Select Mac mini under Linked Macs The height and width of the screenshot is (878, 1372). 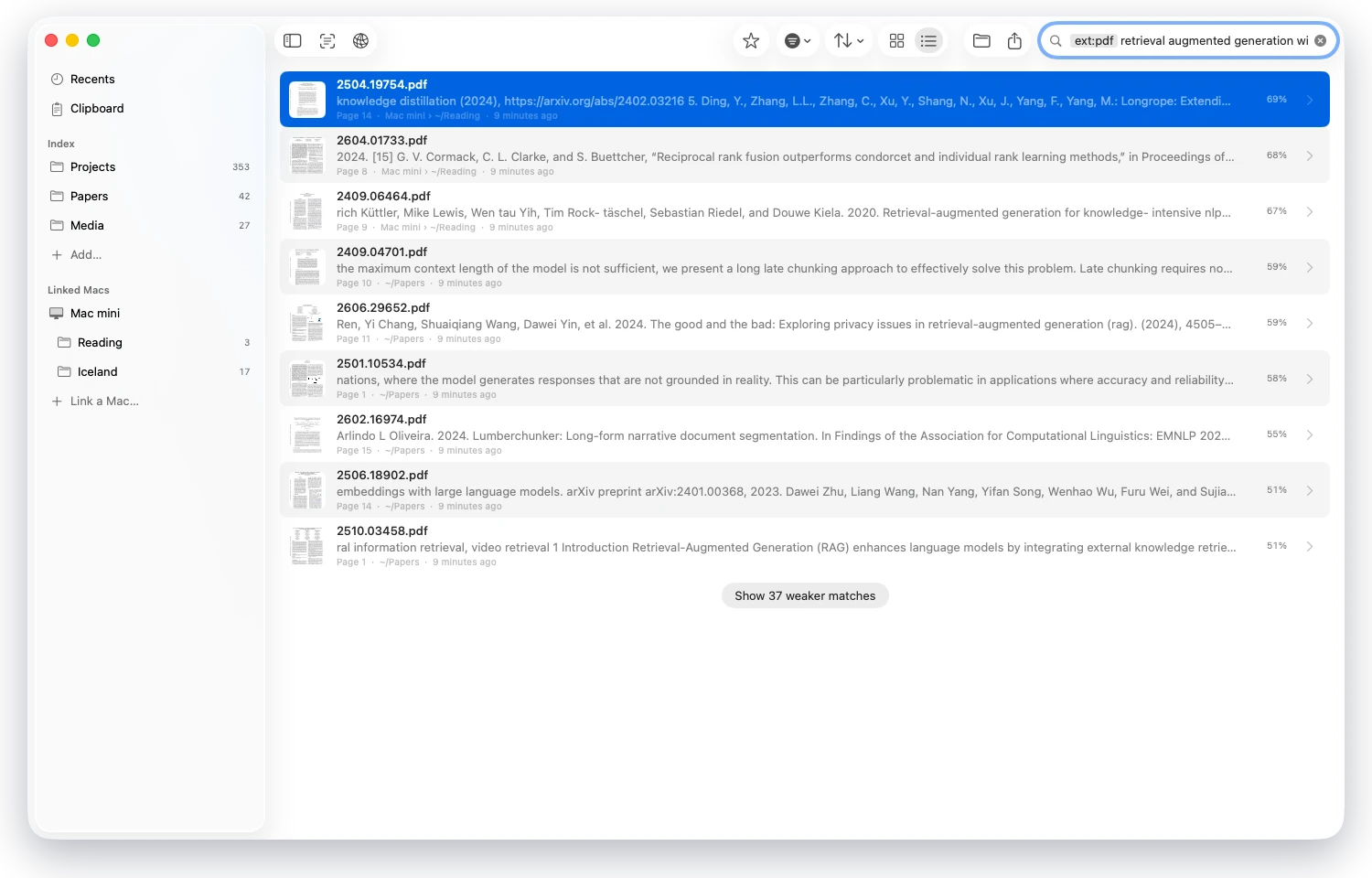[150, 313]
